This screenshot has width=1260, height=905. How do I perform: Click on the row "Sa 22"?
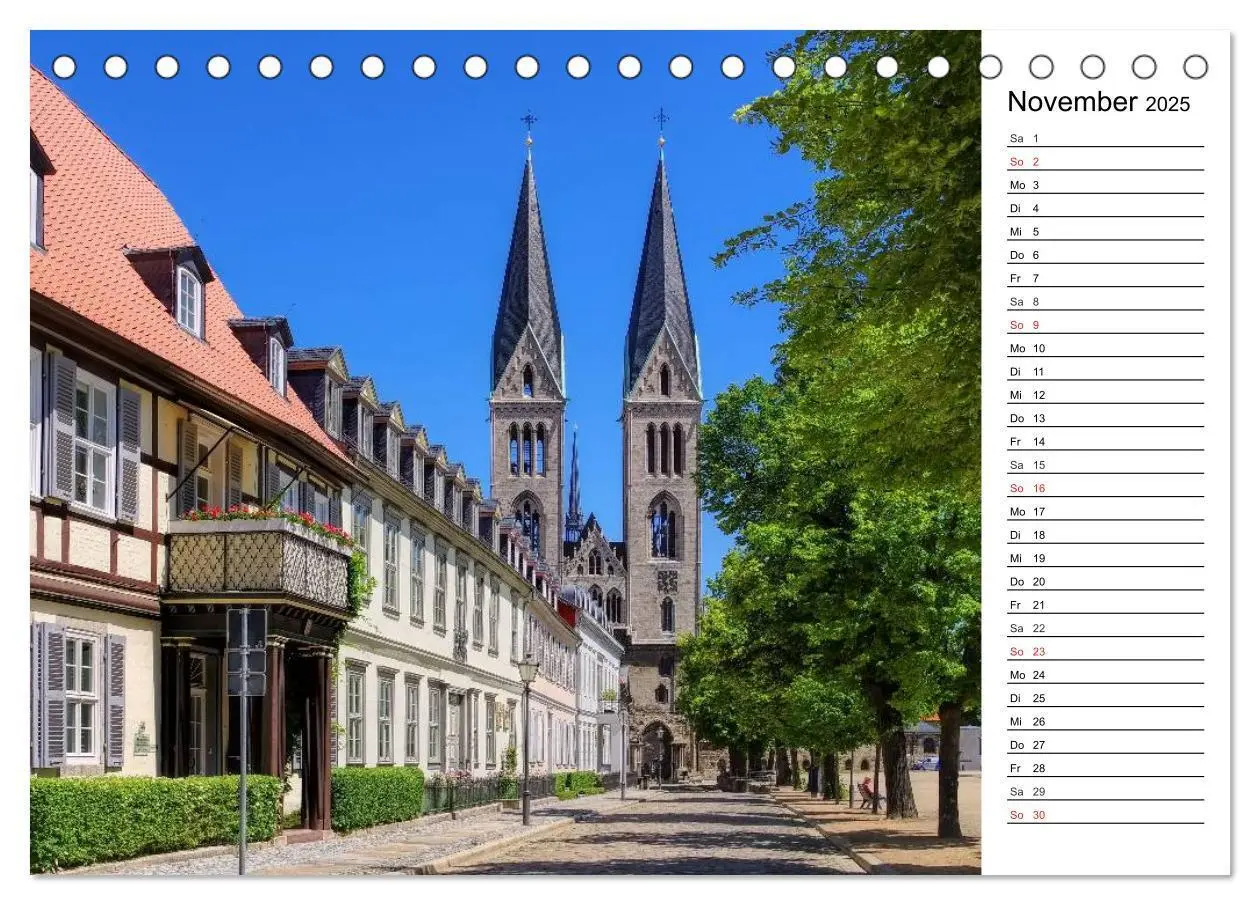1105,628
